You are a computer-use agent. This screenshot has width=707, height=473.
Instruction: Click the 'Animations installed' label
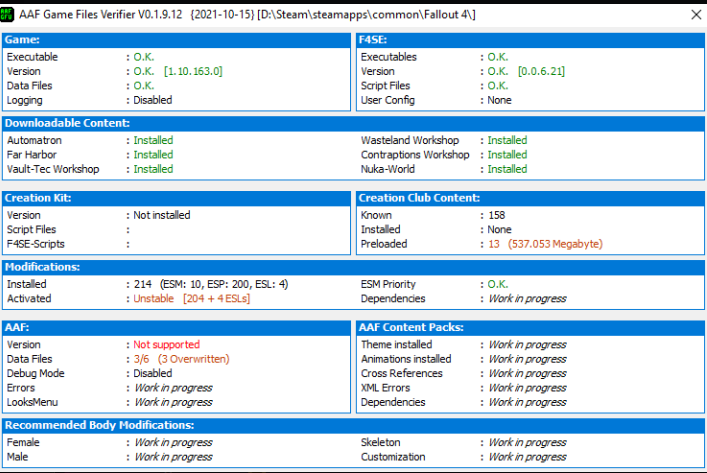[406, 359]
